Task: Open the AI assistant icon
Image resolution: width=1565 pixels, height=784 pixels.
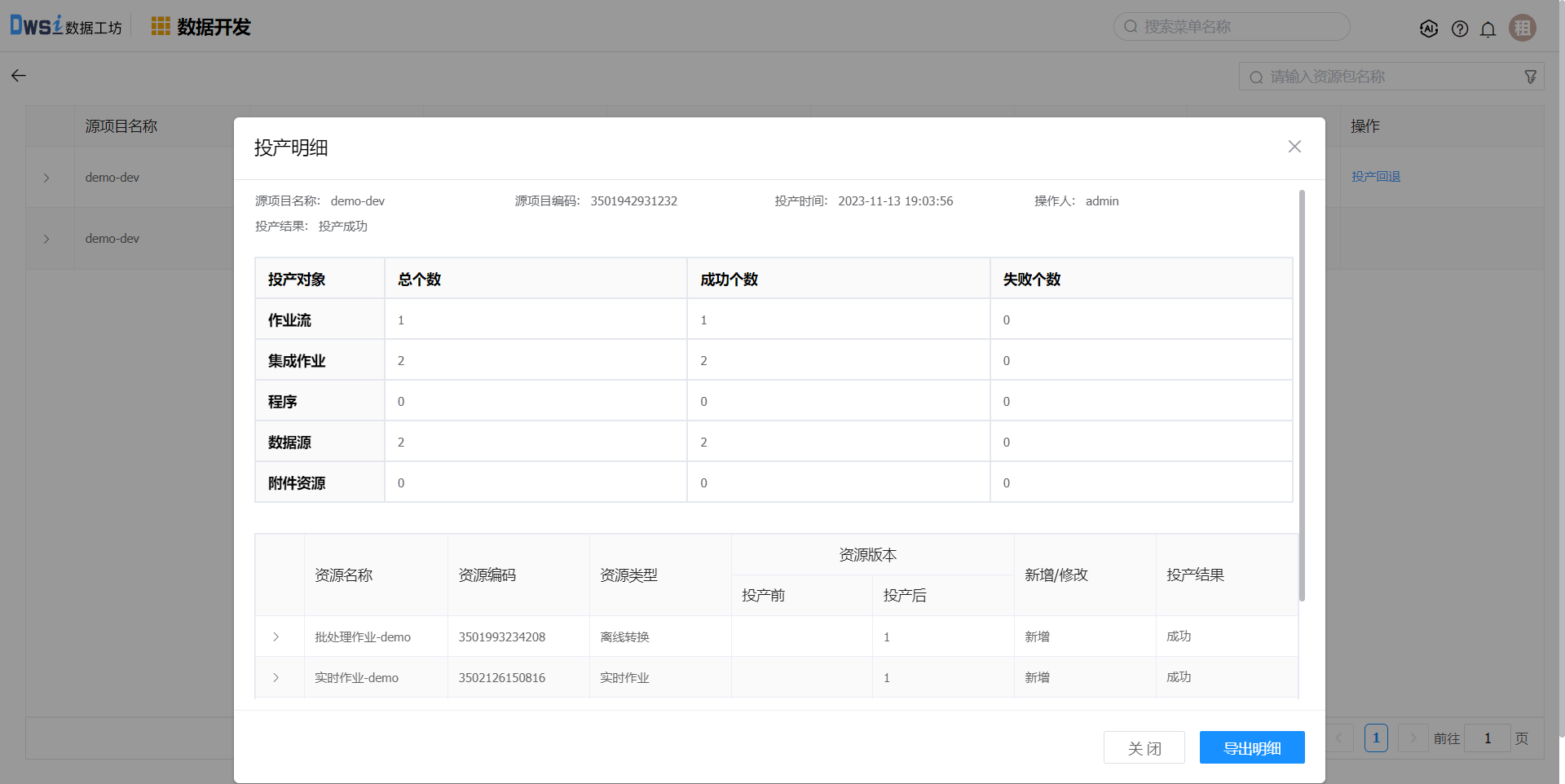Action: [1428, 29]
